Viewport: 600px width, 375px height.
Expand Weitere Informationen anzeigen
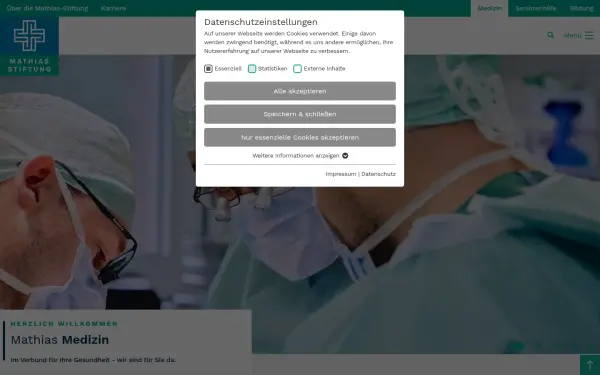click(300, 156)
